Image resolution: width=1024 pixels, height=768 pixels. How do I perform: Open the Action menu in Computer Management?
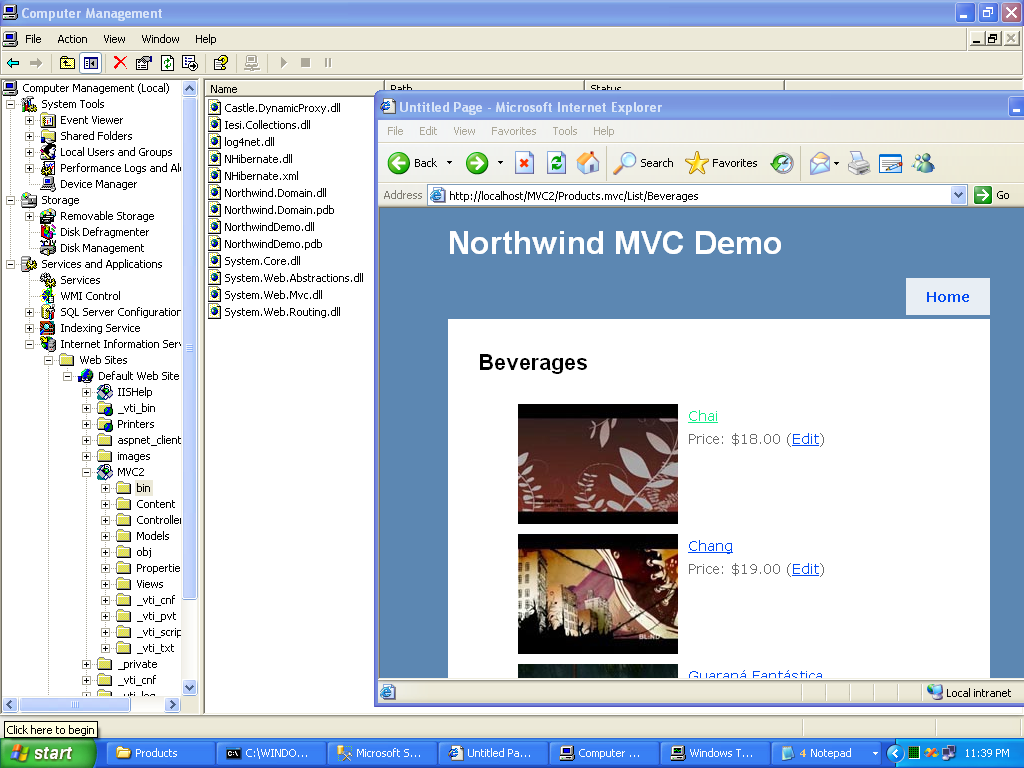coord(72,39)
